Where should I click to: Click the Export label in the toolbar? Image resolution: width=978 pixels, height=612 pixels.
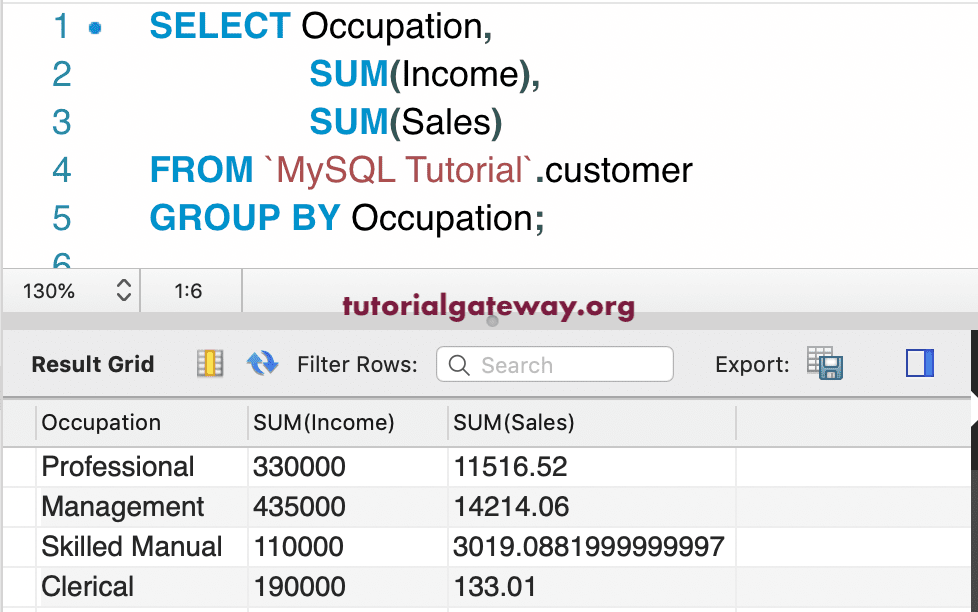(x=751, y=365)
